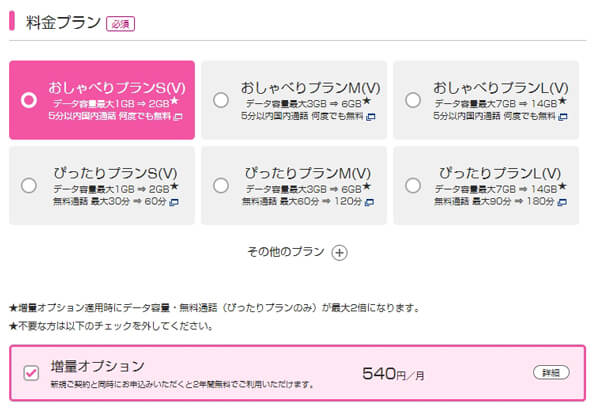Viewport: 600px width, 413px height.
Task: Open external link icon in おしゃべりプランL(V)
Action: (562, 117)
